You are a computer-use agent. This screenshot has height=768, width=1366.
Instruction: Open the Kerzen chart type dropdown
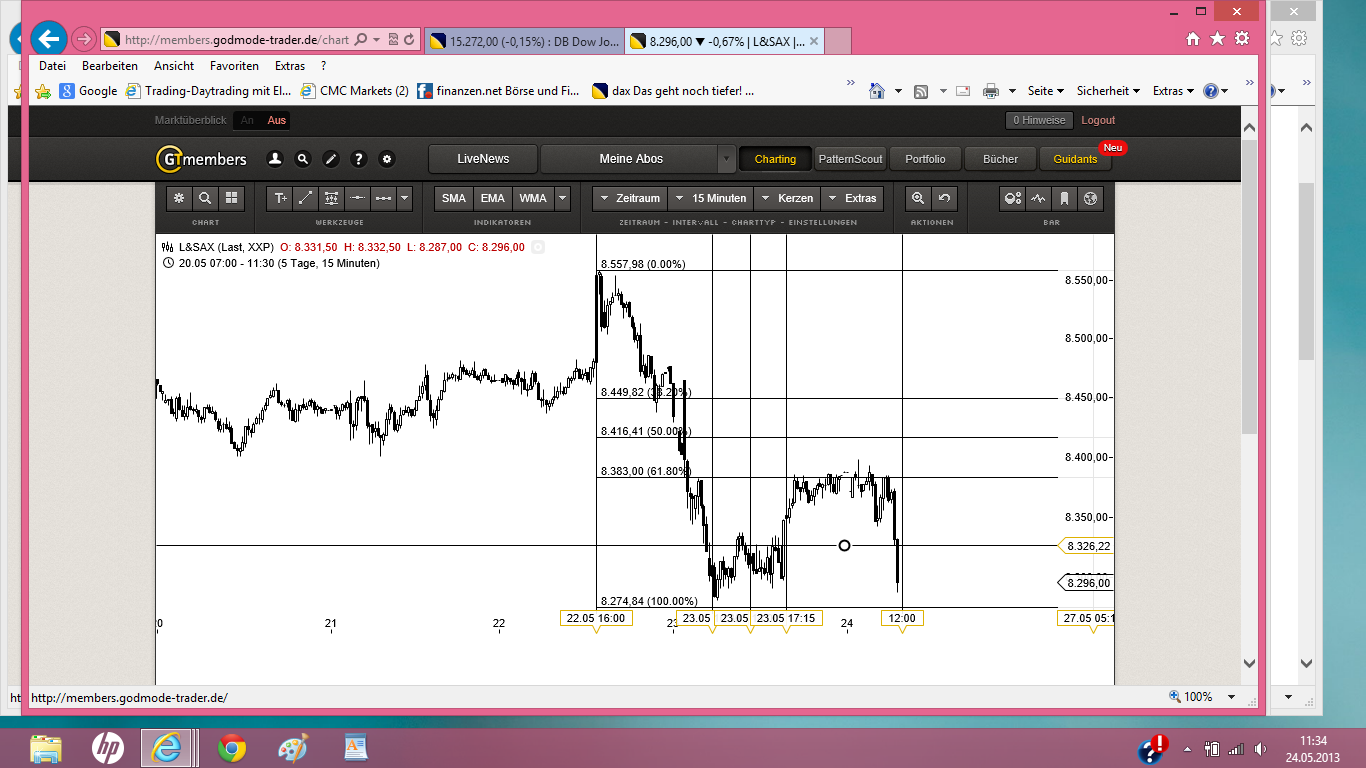point(789,198)
